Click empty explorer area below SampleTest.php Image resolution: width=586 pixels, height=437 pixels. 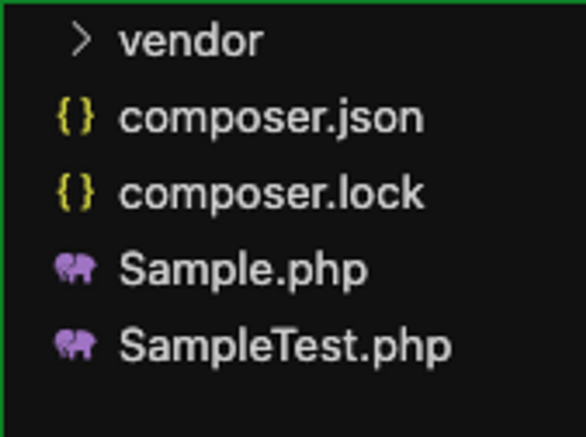click(x=292, y=404)
